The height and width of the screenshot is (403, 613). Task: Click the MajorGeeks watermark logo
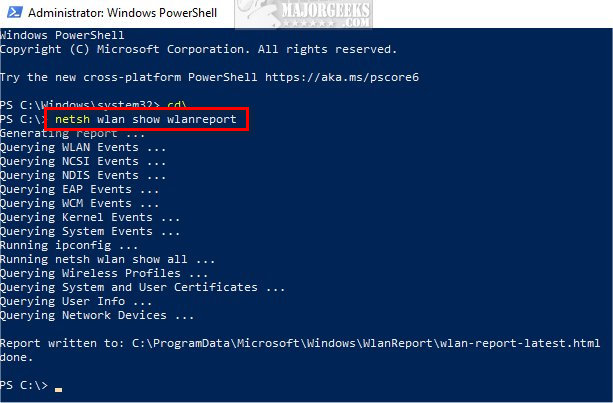point(303,14)
